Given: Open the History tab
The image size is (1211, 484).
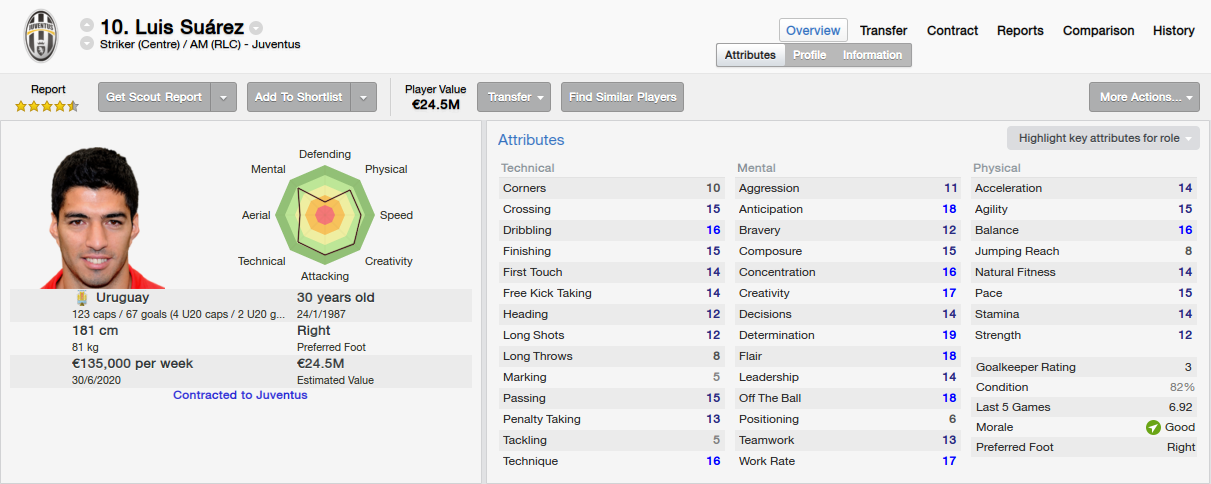Looking at the screenshot, I should coord(1173,31).
